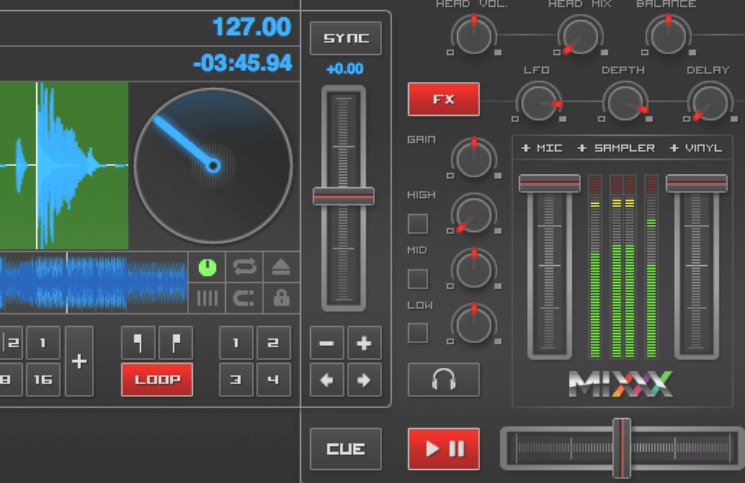Activate hotcue 3 button
The width and height of the screenshot is (745, 483).
[x=236, y=380]
